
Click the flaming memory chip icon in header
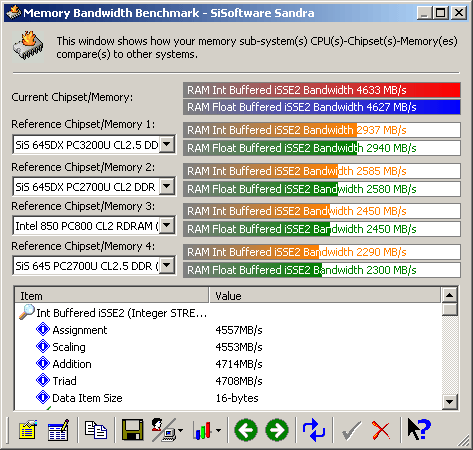[x=28, y=46]
